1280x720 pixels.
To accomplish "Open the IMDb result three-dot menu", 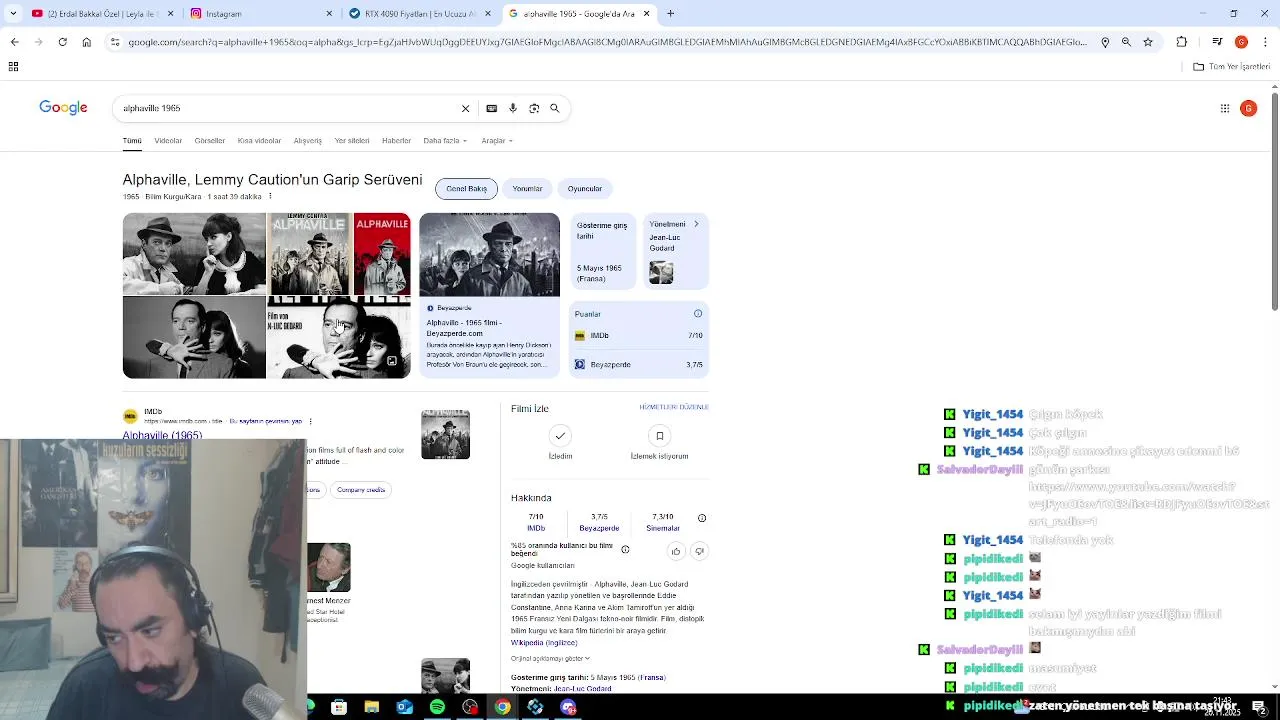I will 311,421.
